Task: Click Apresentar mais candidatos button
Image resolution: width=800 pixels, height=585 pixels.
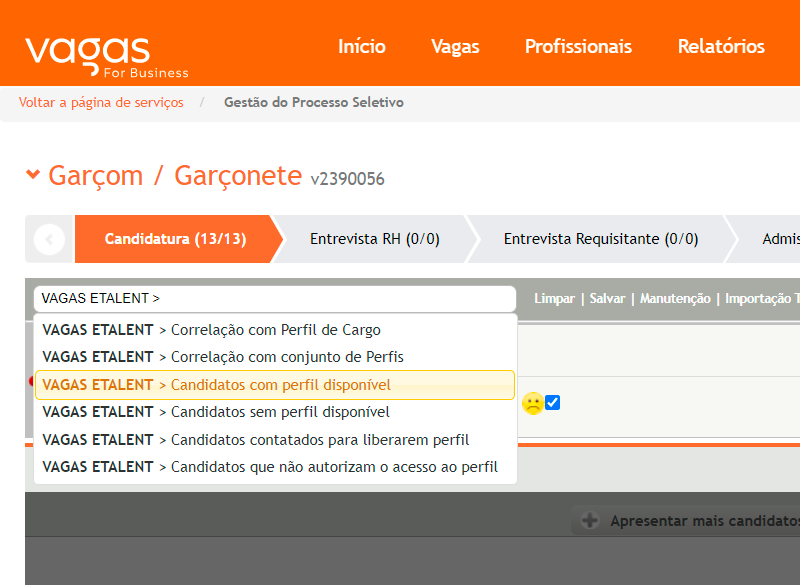Action: click(685, 521)
